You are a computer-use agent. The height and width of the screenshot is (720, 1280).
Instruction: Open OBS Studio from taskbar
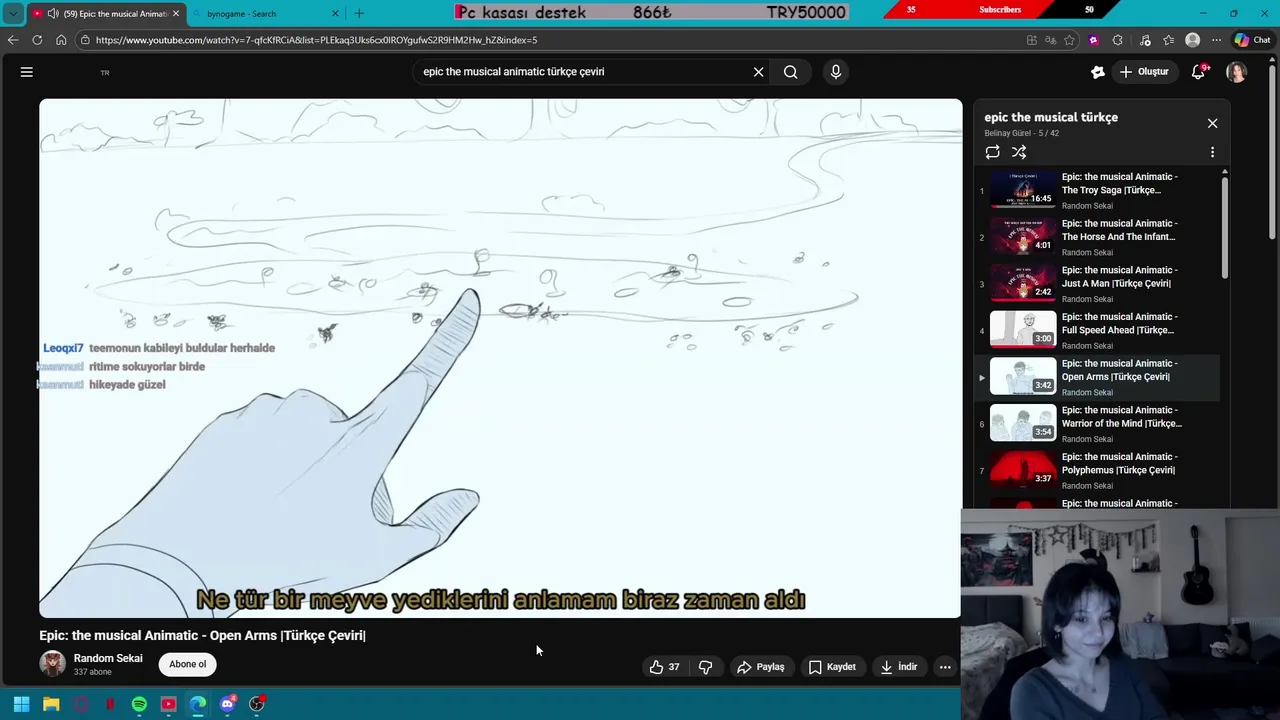(257, 704)
